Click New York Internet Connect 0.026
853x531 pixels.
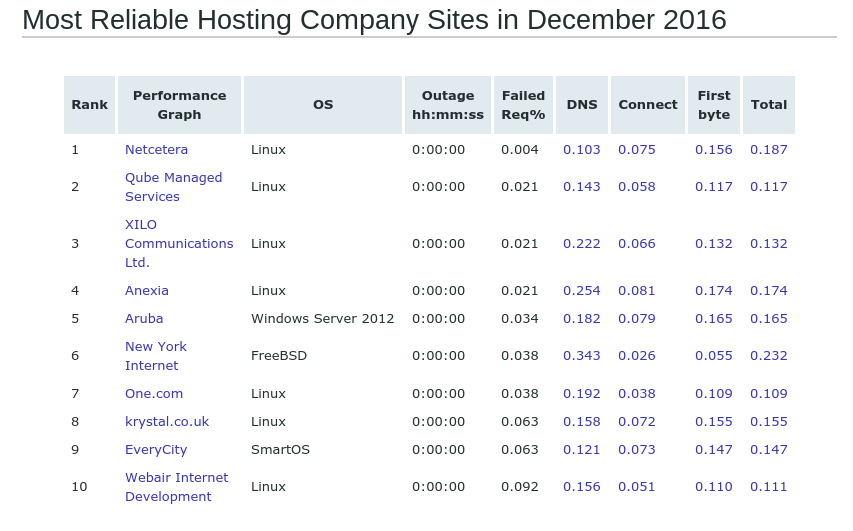click(x=636, y=356)
